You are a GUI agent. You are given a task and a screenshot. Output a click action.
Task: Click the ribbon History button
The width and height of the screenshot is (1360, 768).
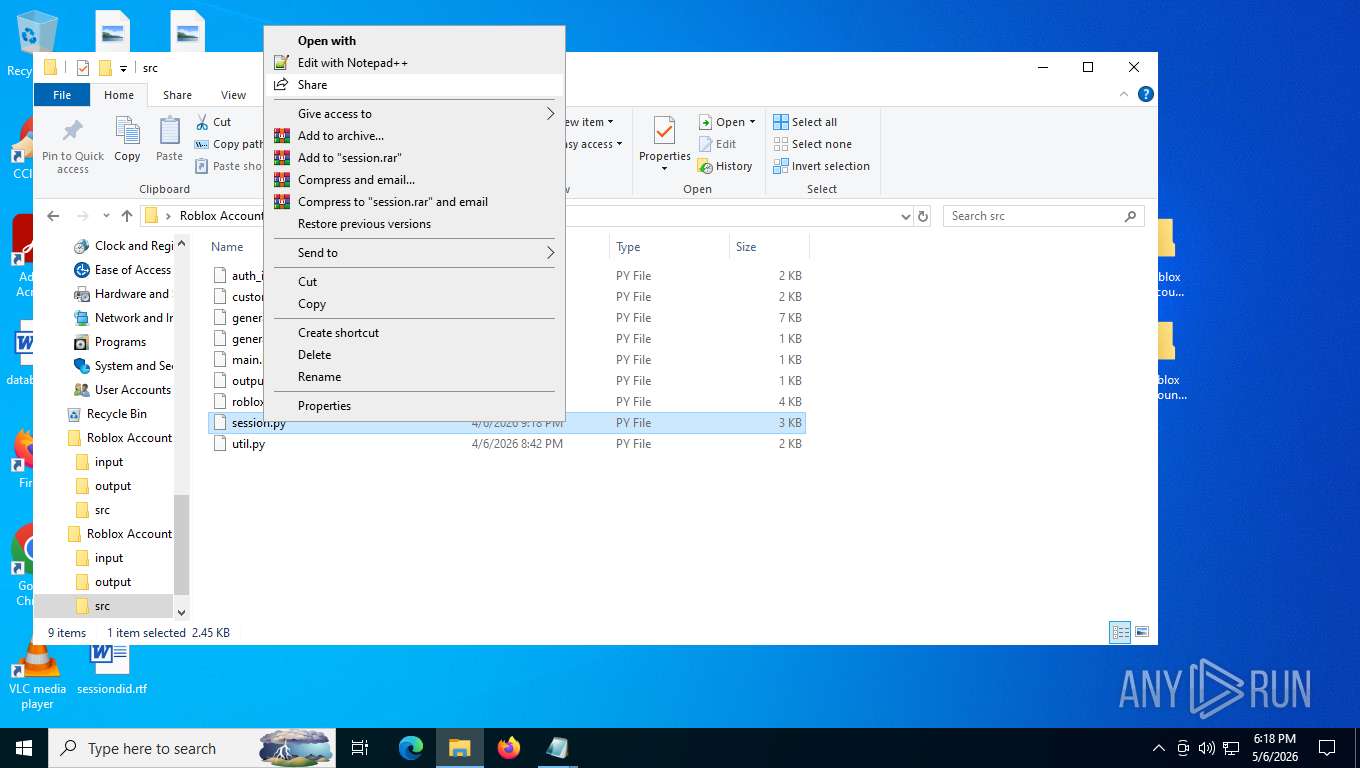click(x=725, y=166)
